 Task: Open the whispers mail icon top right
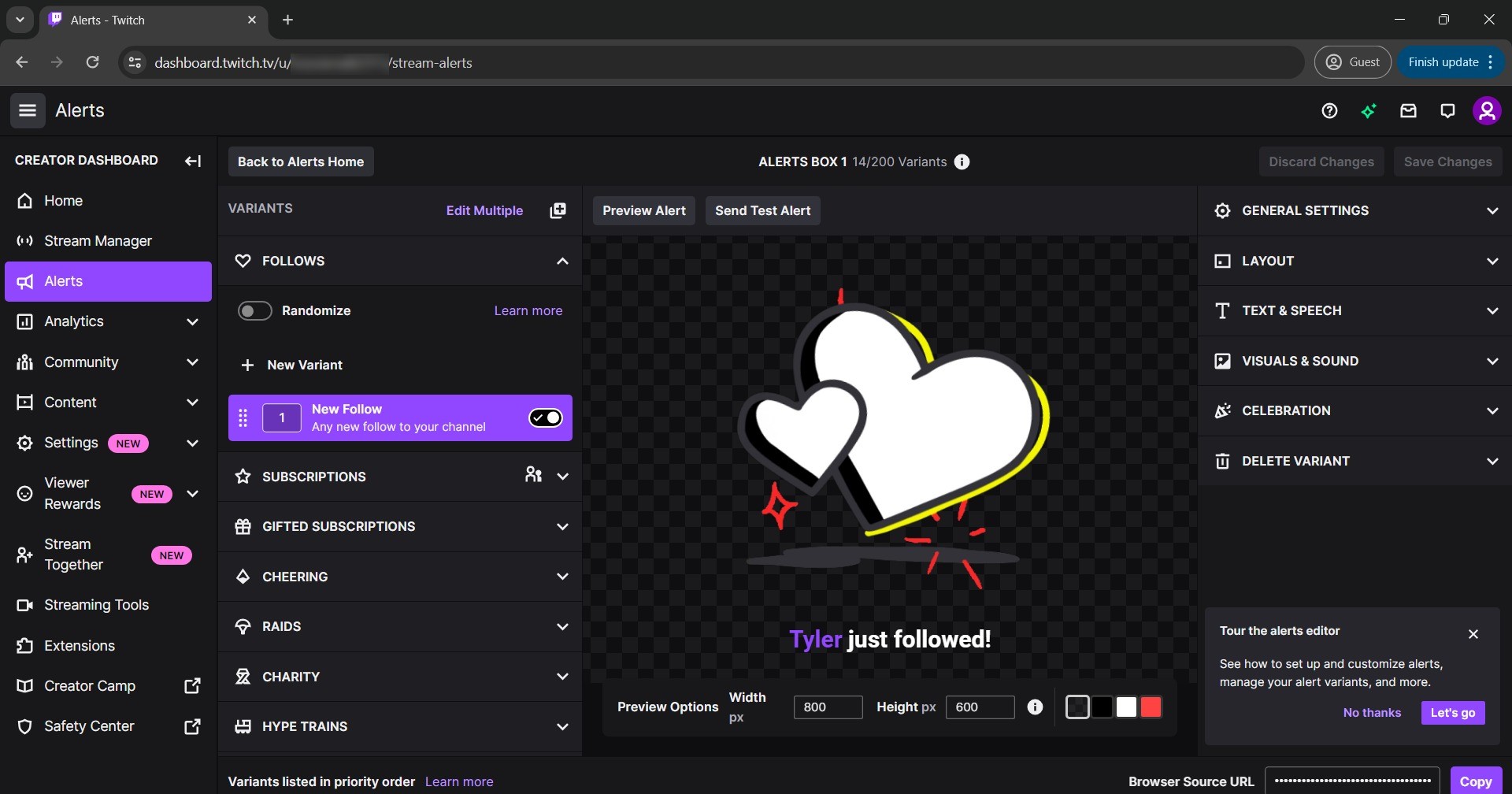pos(1408,110)
